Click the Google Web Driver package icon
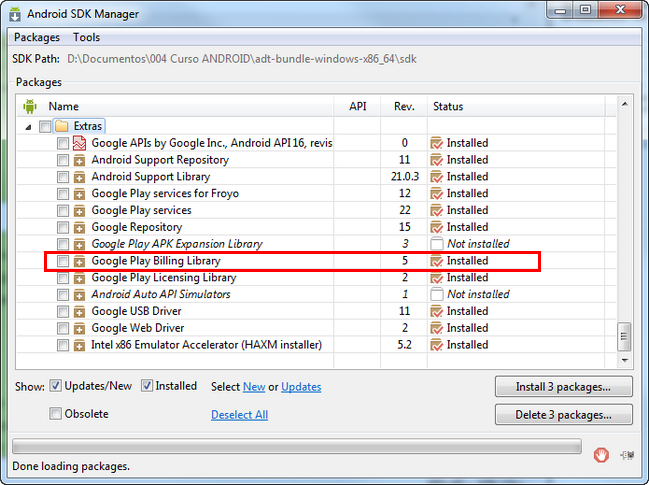 pyautogui.click(x=79, y=329)
